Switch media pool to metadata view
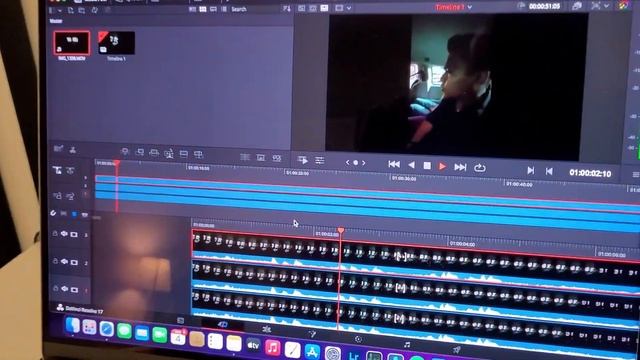The width and height of the screenshot is (640, 360). 192,9
